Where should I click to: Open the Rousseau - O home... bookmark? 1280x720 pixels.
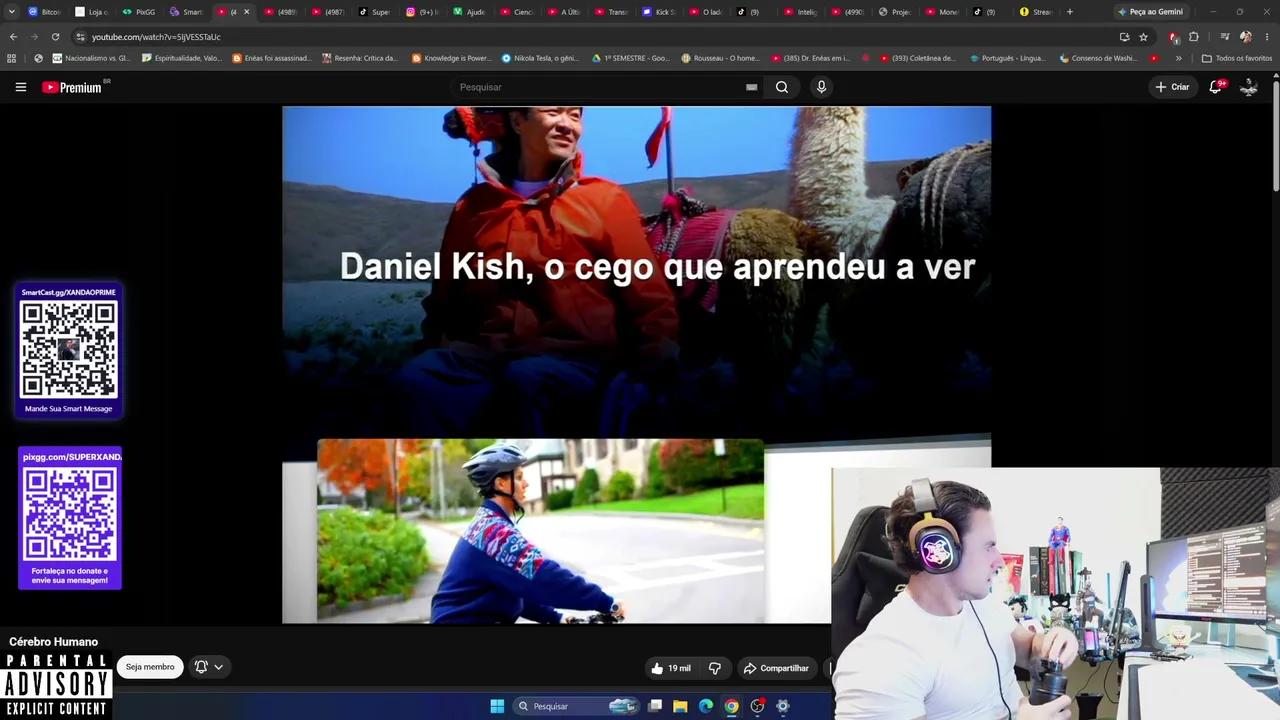point(720,58)
